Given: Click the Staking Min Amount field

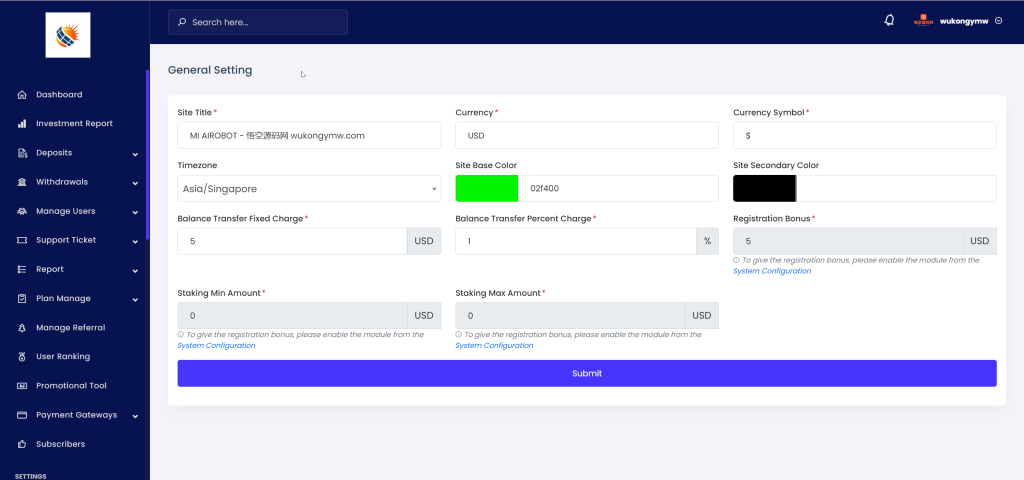Looking at the screenshot, I should [292, 315].
